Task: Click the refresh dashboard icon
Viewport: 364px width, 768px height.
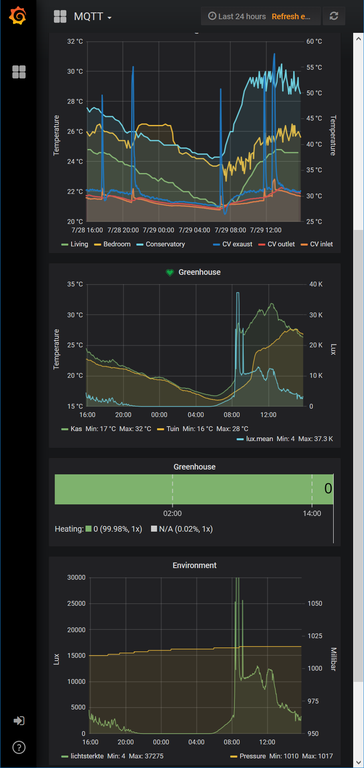Action: pos(334,16)
